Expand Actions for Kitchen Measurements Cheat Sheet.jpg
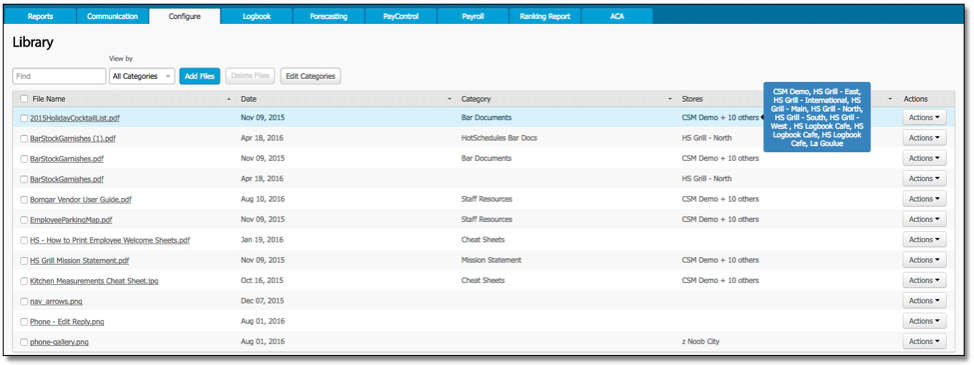The height and width of the screenshot is (365, 974). (x=924, y=281)
